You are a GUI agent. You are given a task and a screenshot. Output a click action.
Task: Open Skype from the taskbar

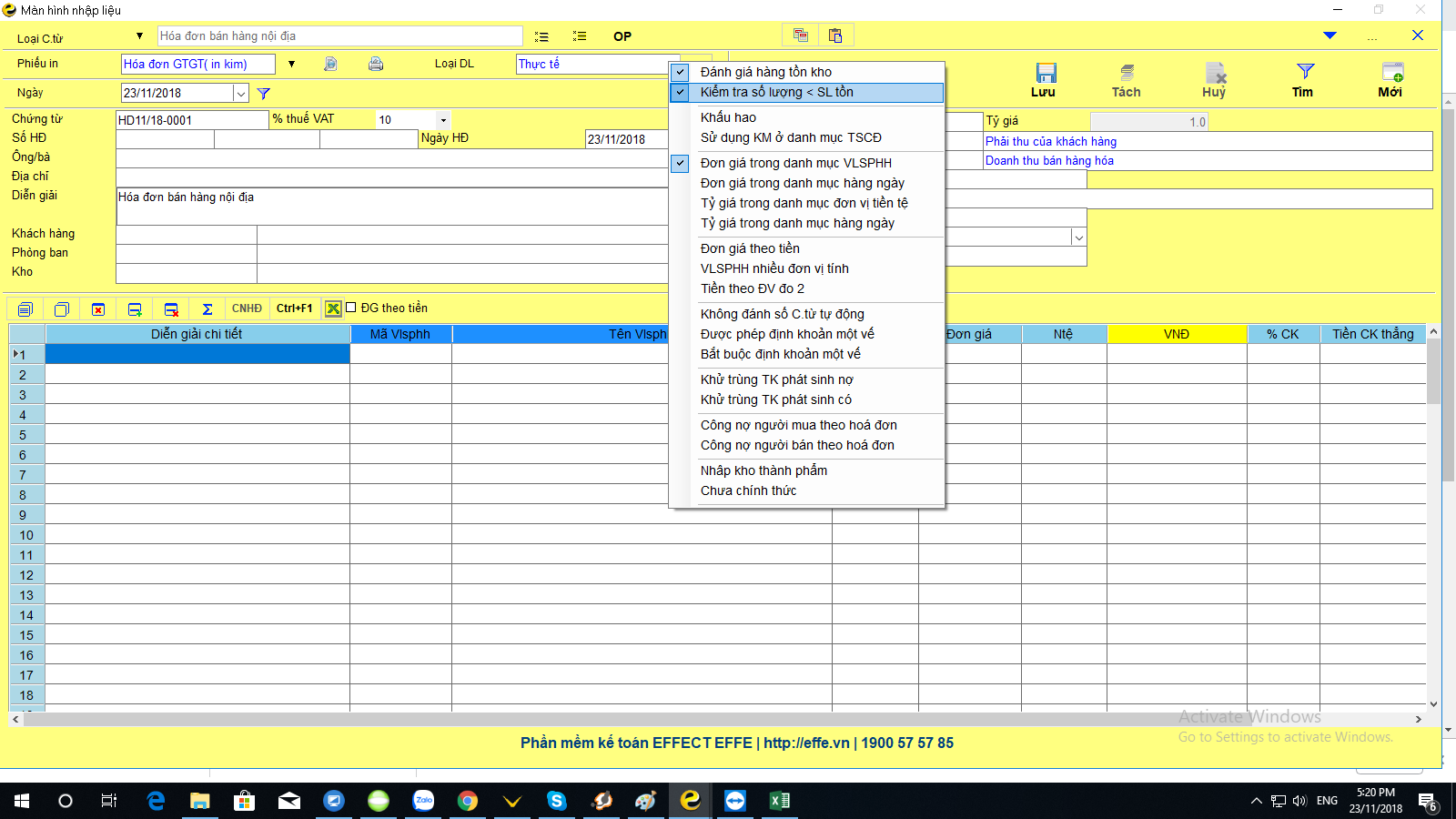(557, 801)
